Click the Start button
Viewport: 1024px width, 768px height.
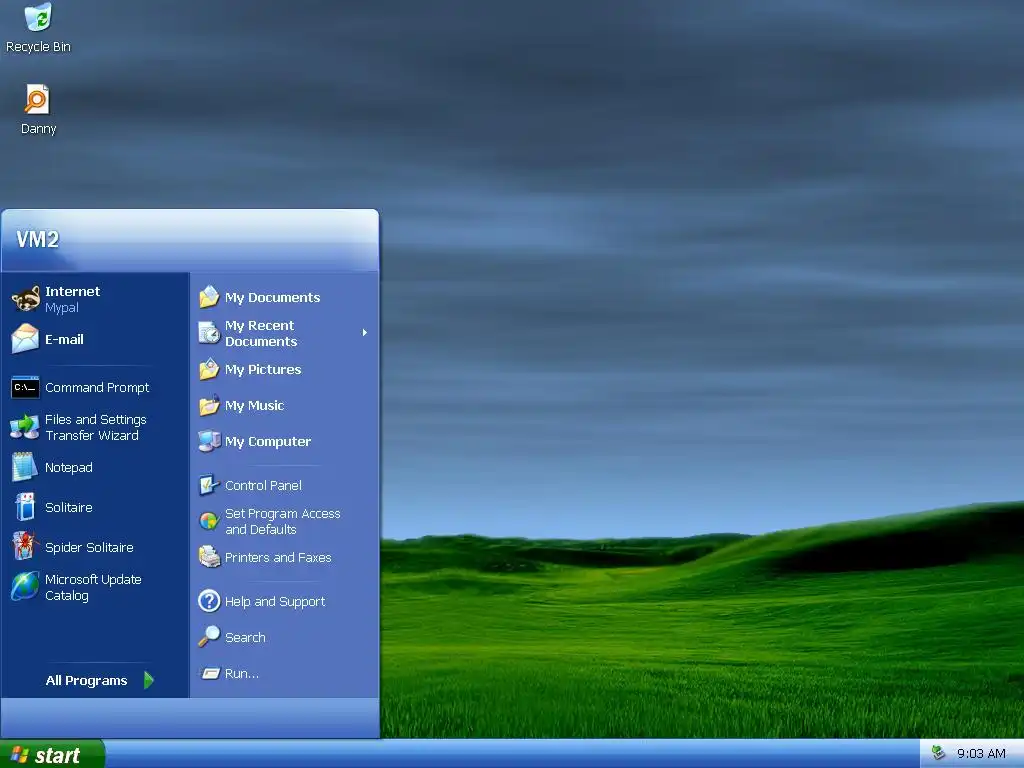[52, 754]
